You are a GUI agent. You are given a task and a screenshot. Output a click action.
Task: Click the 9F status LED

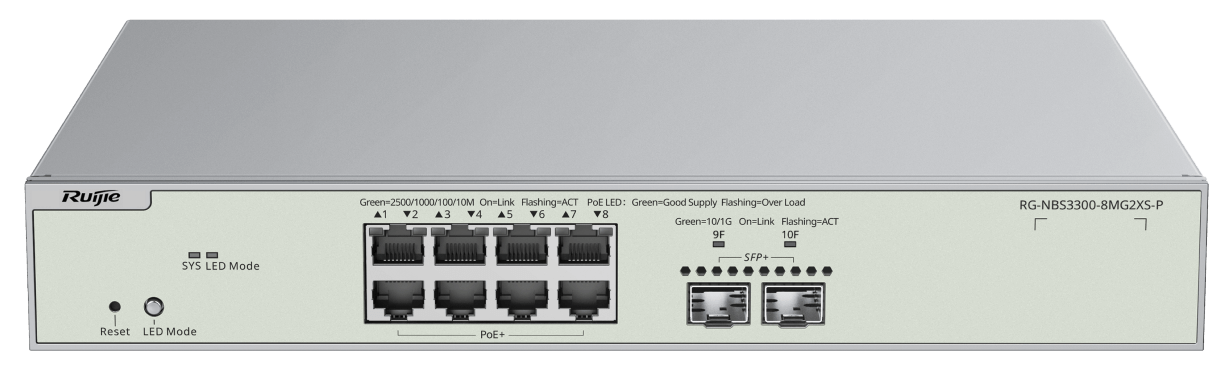click(718, 246)
